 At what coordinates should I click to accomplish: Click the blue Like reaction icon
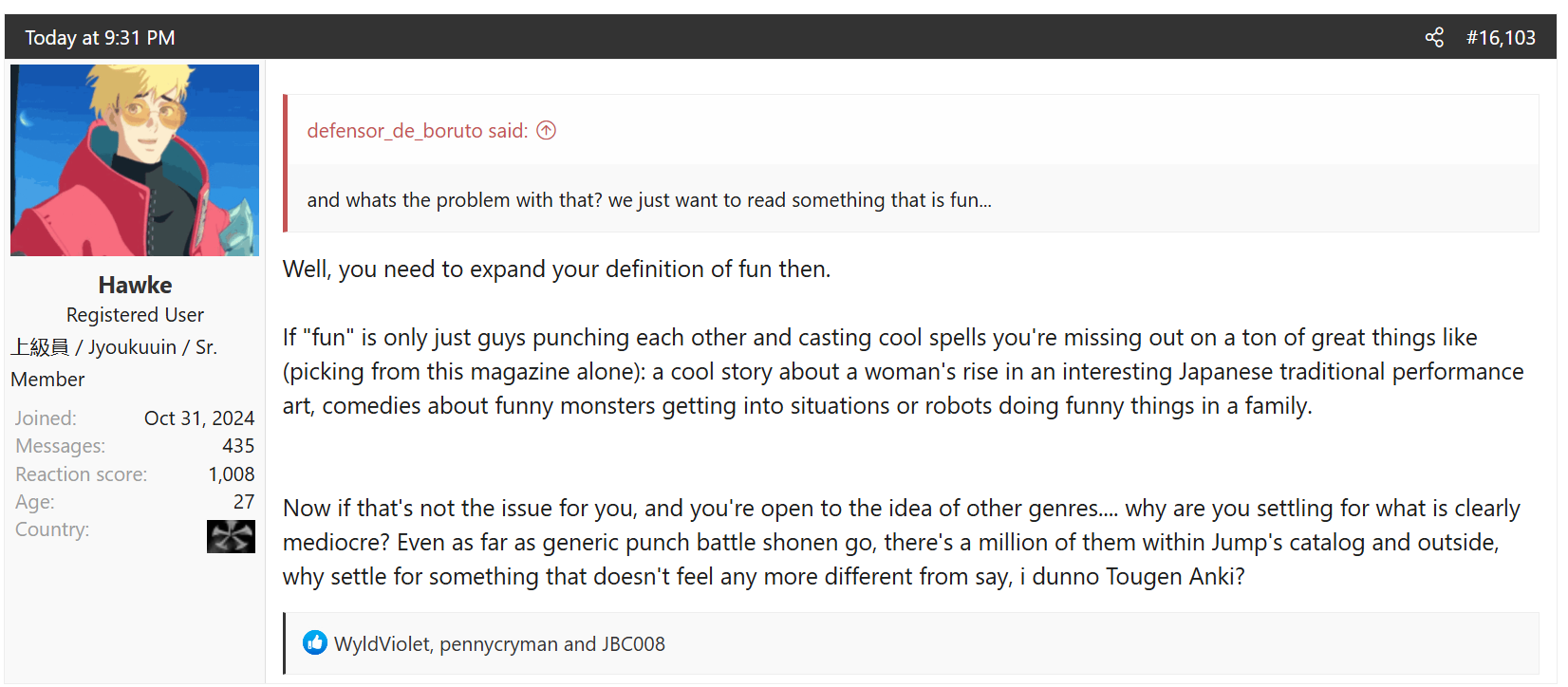pos(315,643)
